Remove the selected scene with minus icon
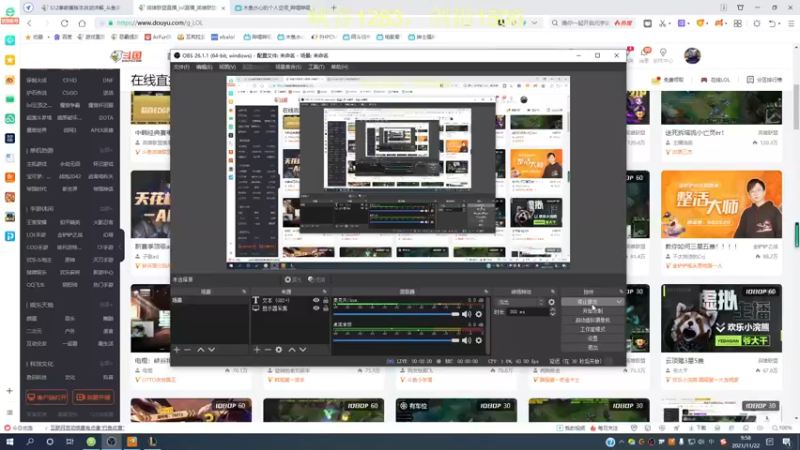 tap(187, 349)
